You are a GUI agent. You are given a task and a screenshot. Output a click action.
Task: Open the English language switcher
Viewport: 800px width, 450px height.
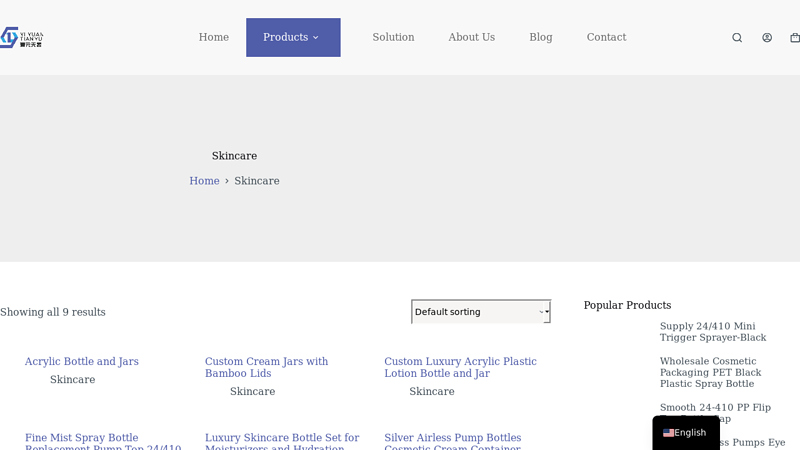pos(686,433)
